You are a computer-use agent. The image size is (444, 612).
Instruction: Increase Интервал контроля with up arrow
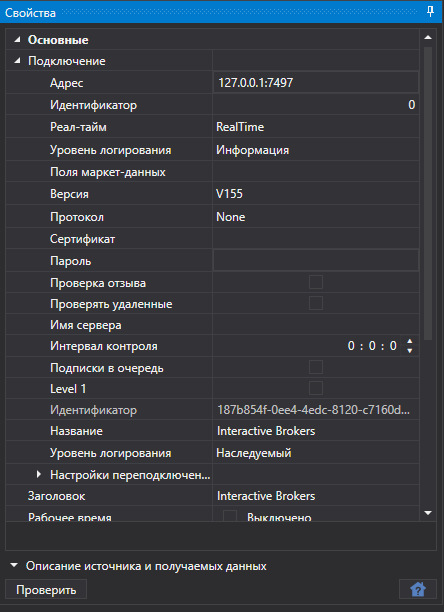[410, 342]
